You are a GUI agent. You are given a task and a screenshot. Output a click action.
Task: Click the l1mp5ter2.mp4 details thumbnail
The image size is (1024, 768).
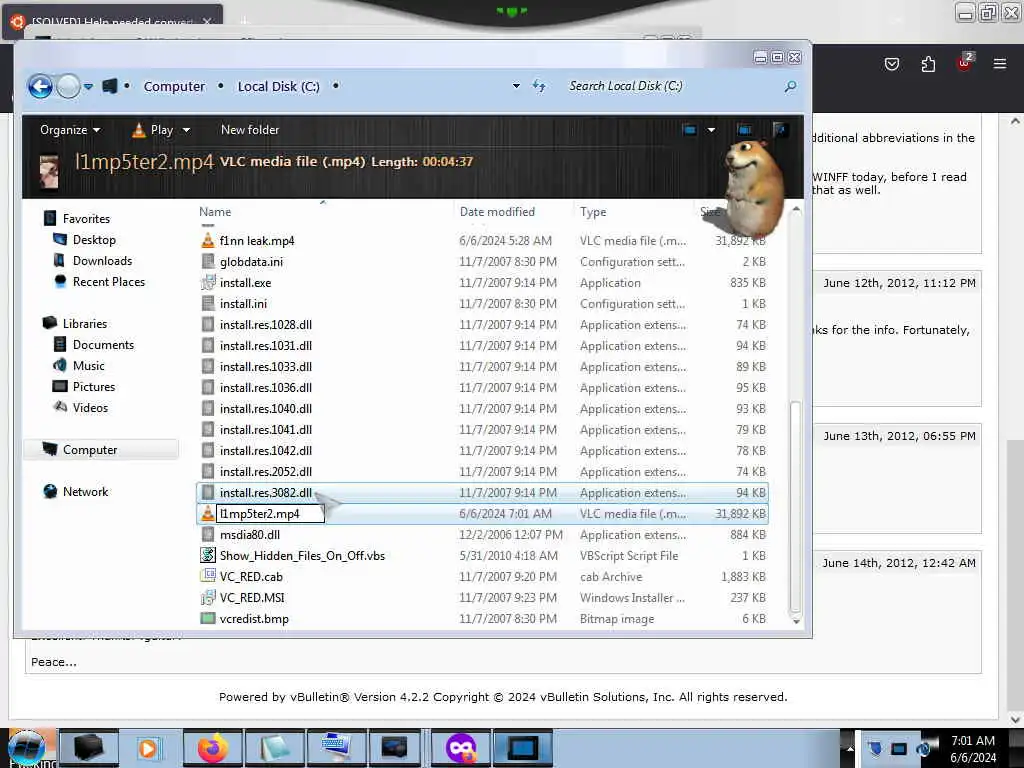click(x=49, y=171)
